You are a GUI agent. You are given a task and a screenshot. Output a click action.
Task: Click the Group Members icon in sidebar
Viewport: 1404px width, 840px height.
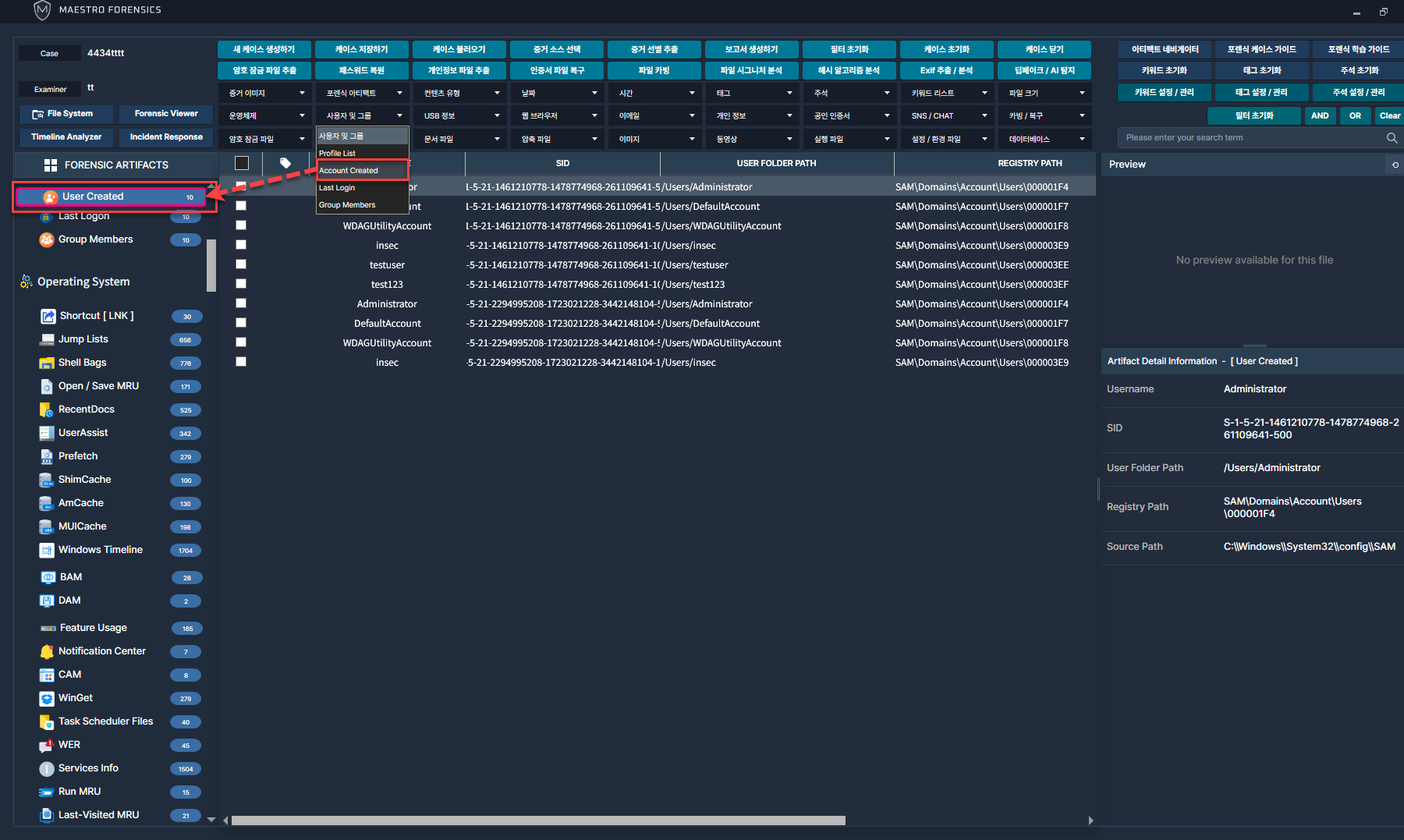coord(47,239)
